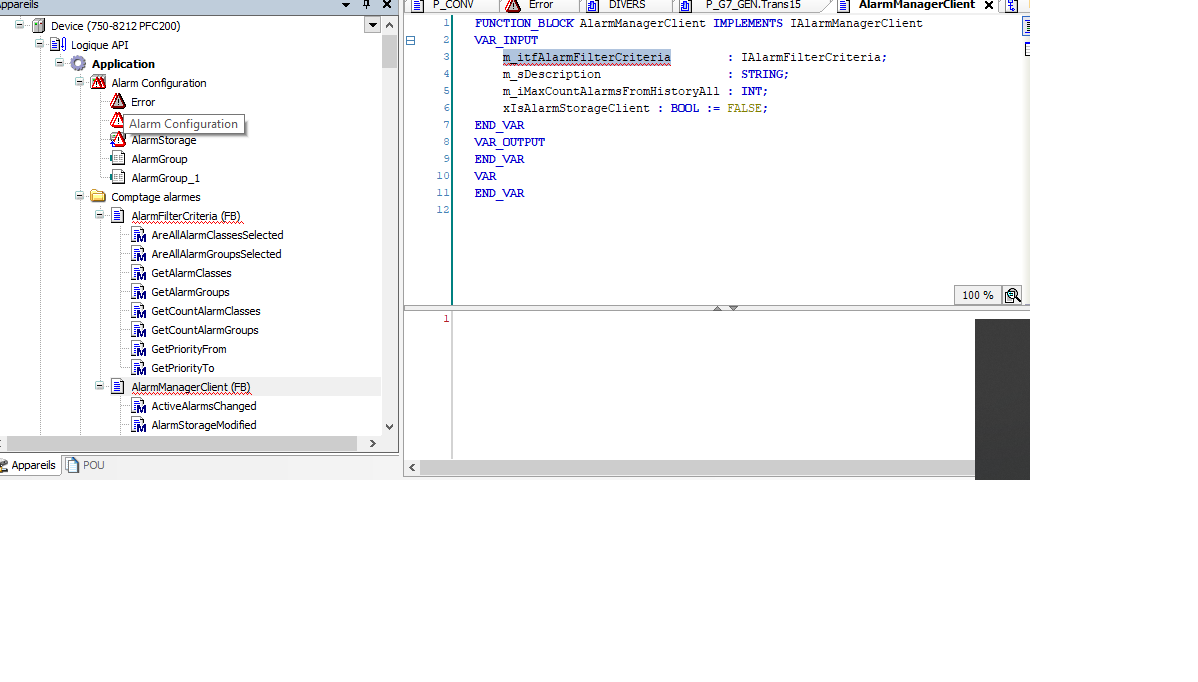Collapse the Alarm Configuration tree node
The height and width of the screenshot is (682, 1198).
tap(80, 83)
